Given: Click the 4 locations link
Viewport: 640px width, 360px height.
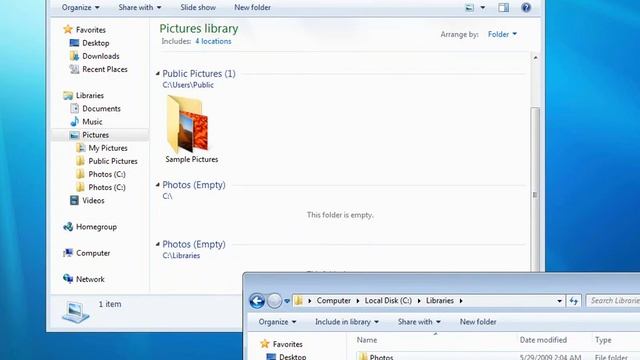Looking at the screenshot, I should point(213,41).
